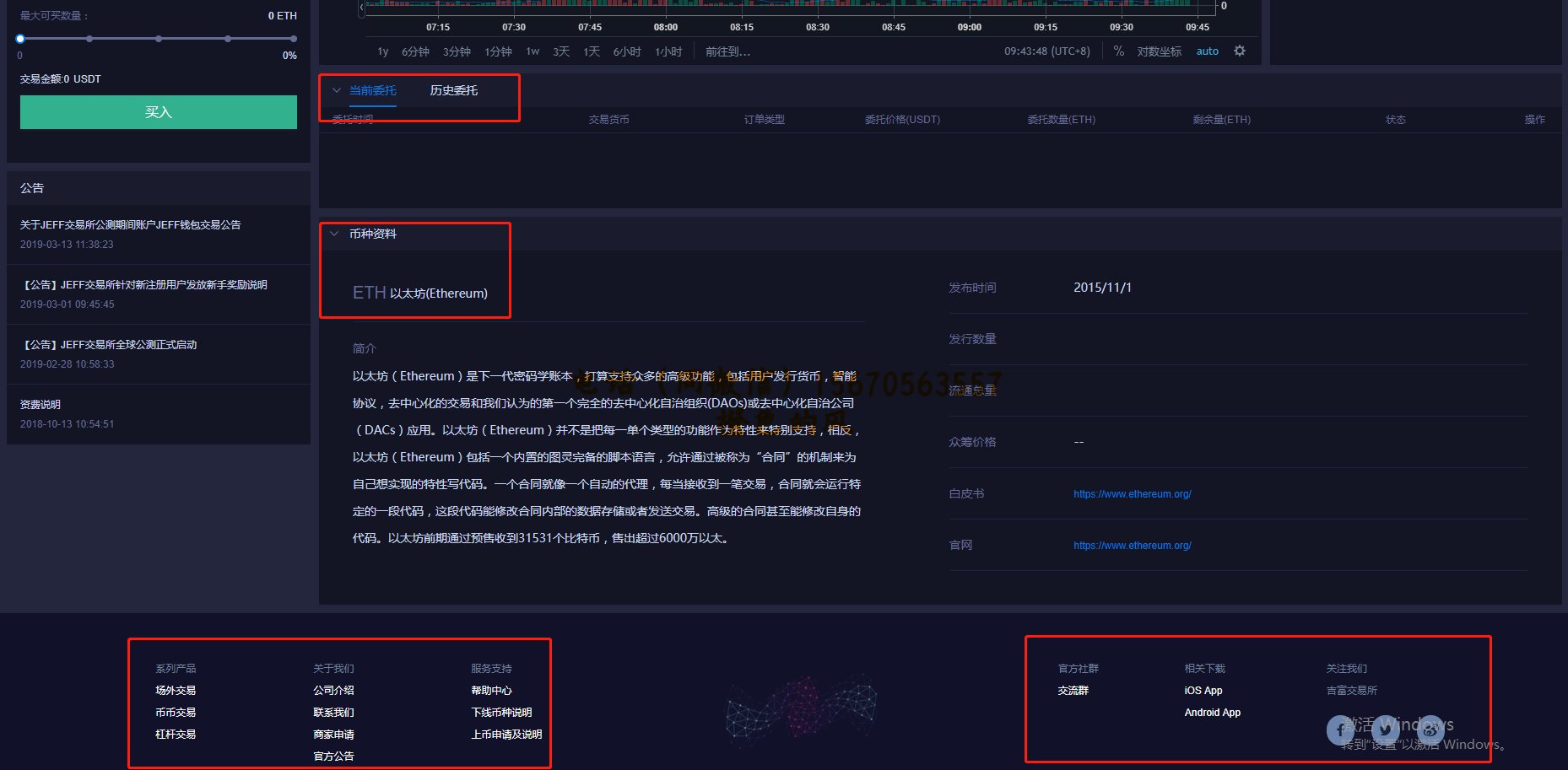Open 前往到... go-to date picker
This screenshot has height=770, width=1568.
(727, 51)
